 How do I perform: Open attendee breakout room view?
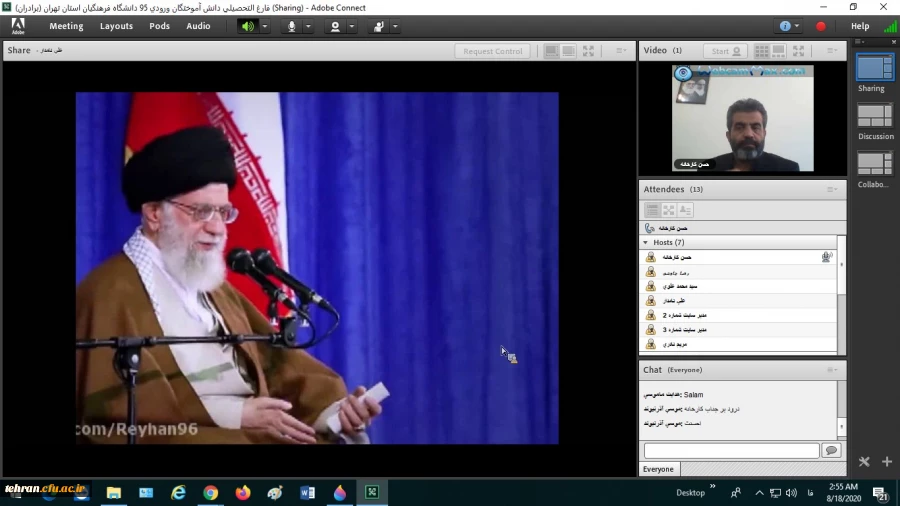[x=668, y=210]
